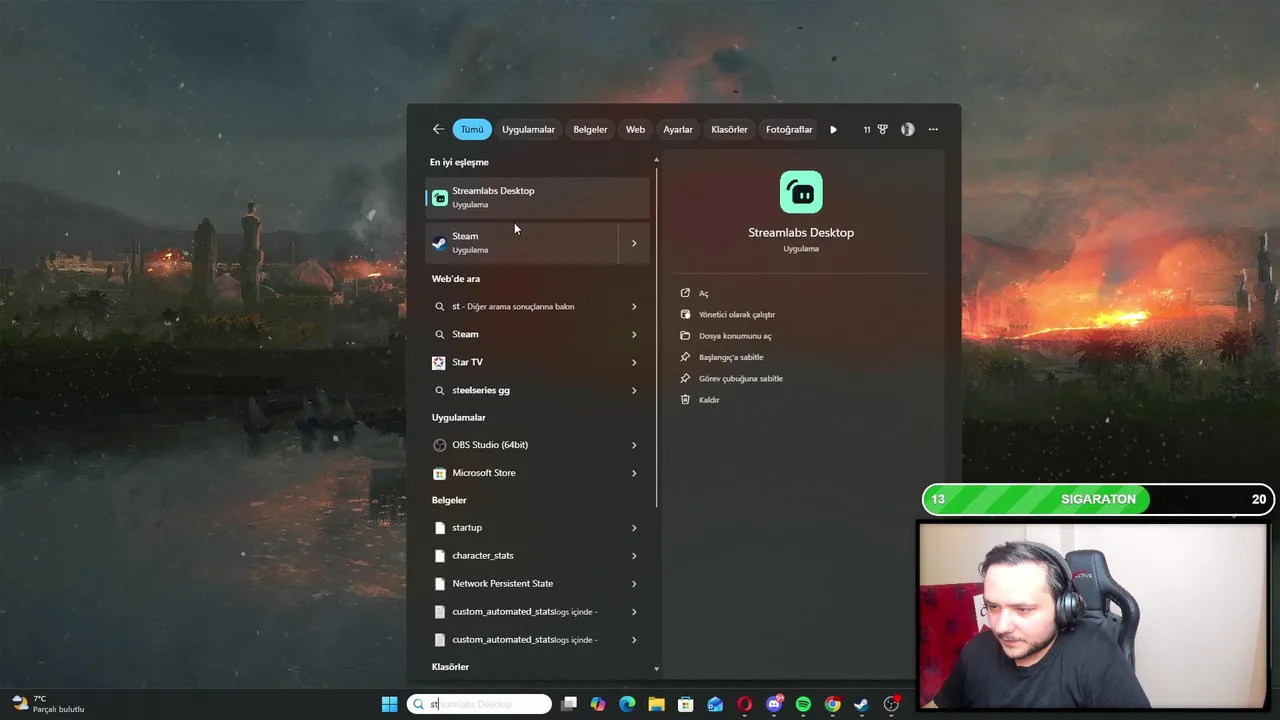This screenshot has width=1280, height=720.
Task: Switch to the Uygulamalar filter tab
Action: 528,129
